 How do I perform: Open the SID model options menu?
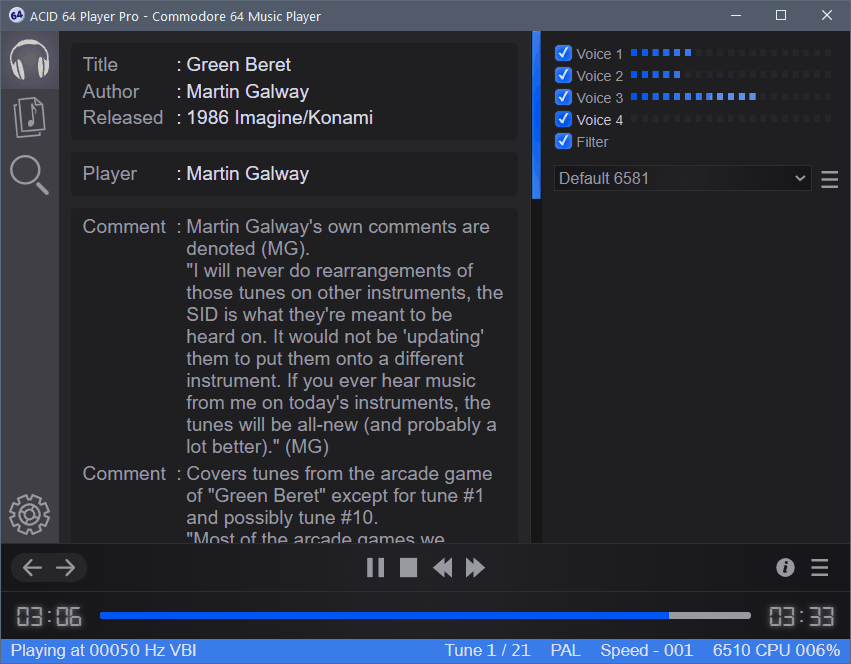[829, 179]
